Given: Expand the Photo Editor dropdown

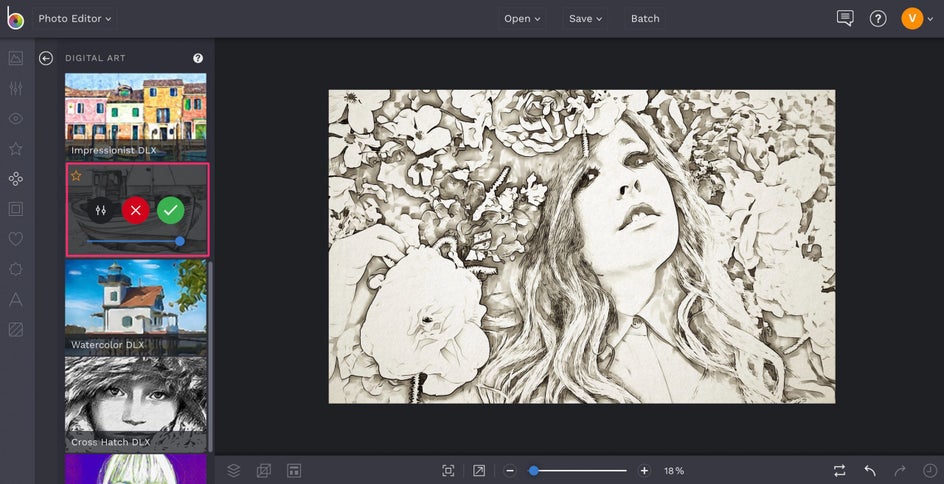Looking at the screenshot, I should [75, 18].
